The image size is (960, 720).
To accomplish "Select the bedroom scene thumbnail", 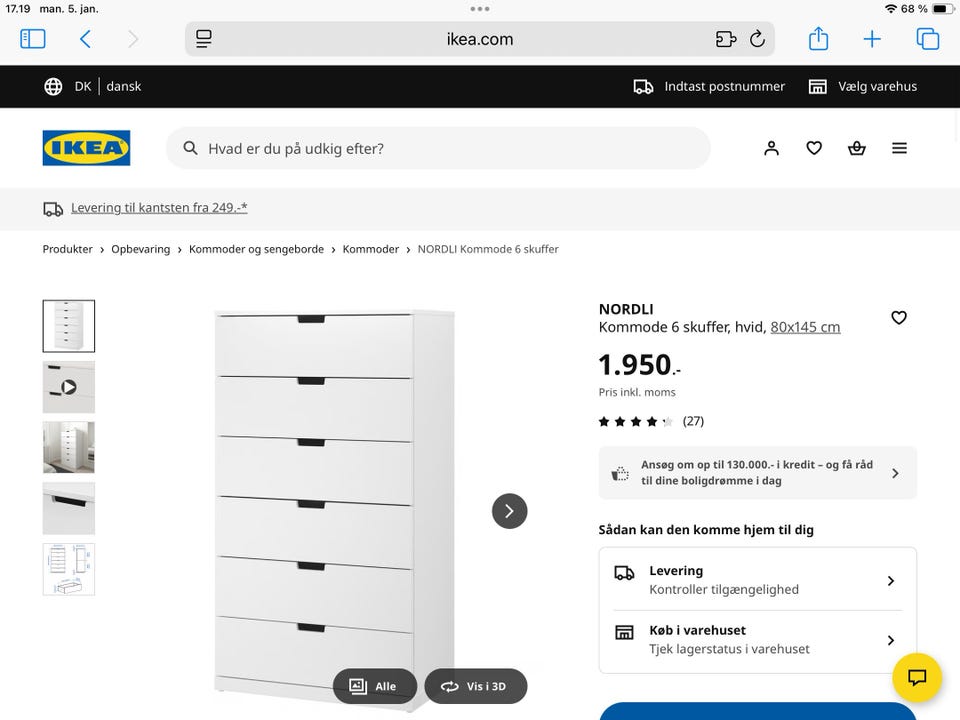I will point(69,448).
